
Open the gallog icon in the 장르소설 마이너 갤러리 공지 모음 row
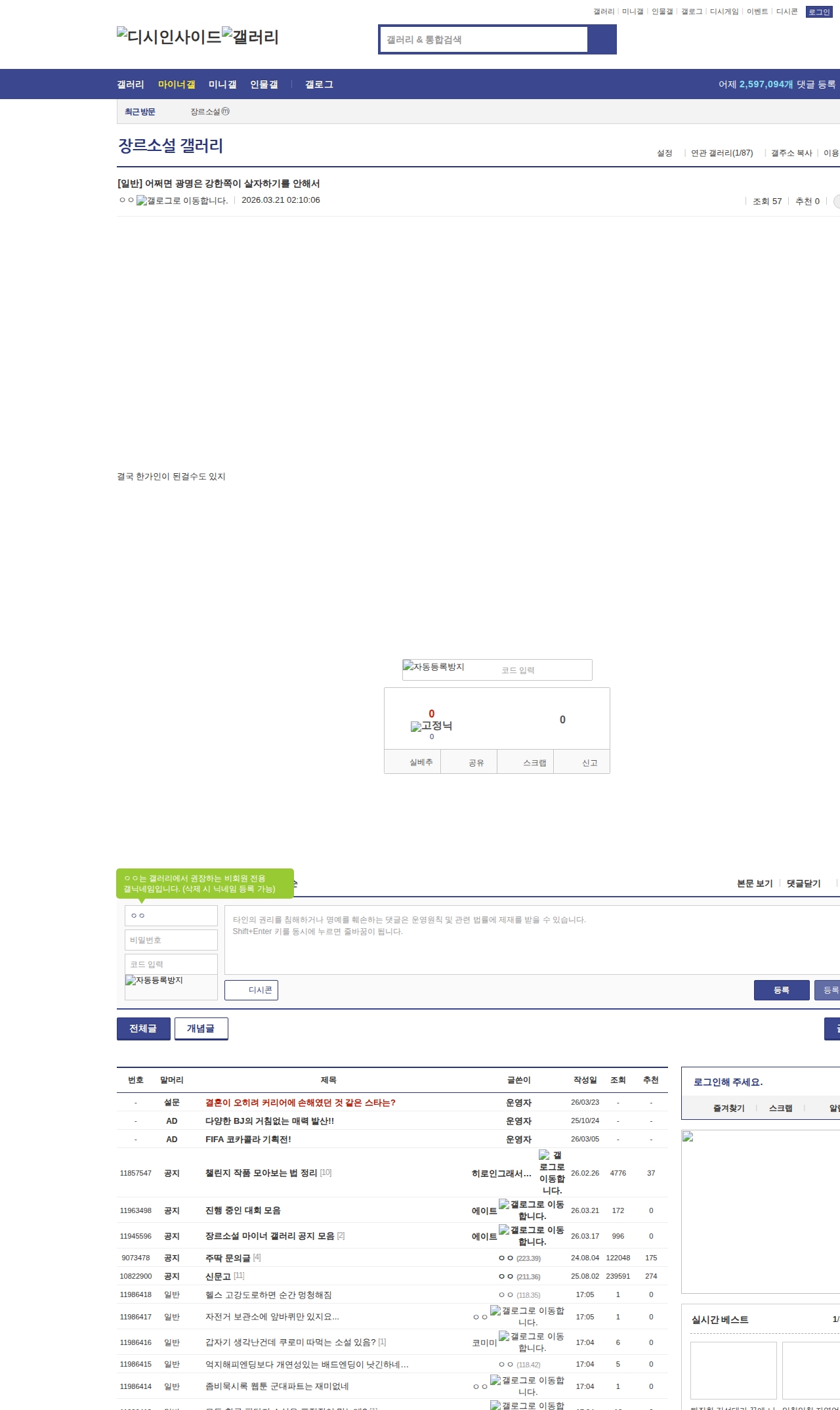[x=532, y=1235]
